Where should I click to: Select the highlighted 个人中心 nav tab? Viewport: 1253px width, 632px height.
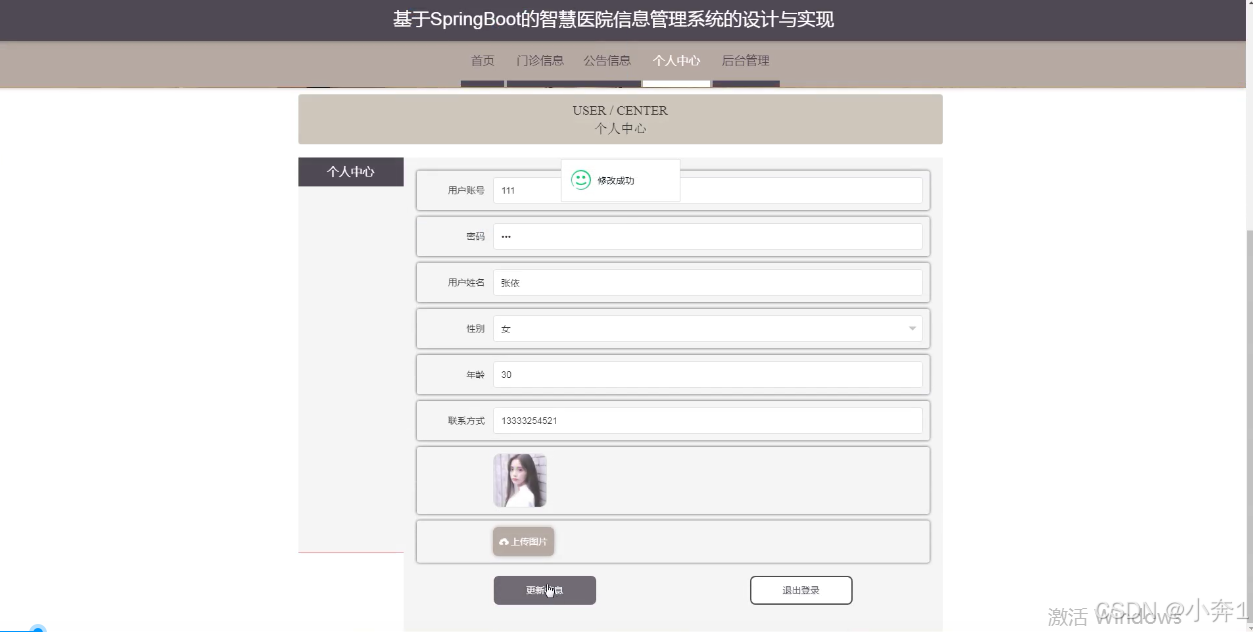[x=676, y=60]
